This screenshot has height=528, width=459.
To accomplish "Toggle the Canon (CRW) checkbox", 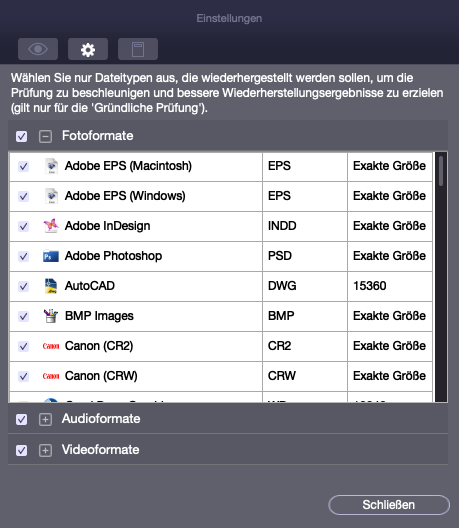I will pos(23,376).
